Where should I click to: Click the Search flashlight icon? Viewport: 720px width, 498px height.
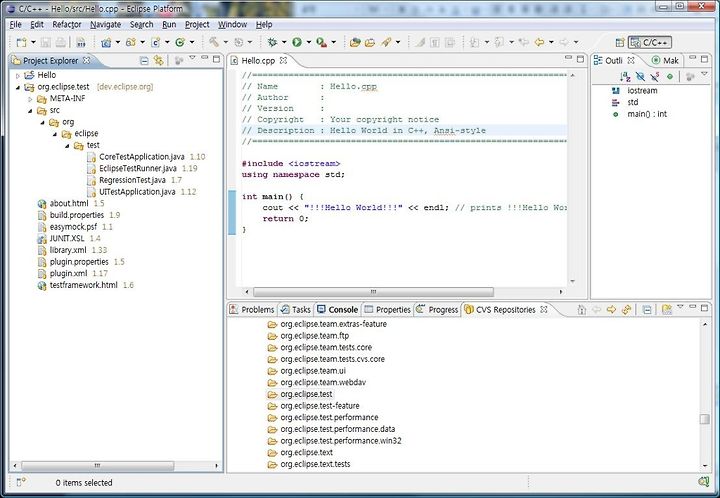[386, 42]
